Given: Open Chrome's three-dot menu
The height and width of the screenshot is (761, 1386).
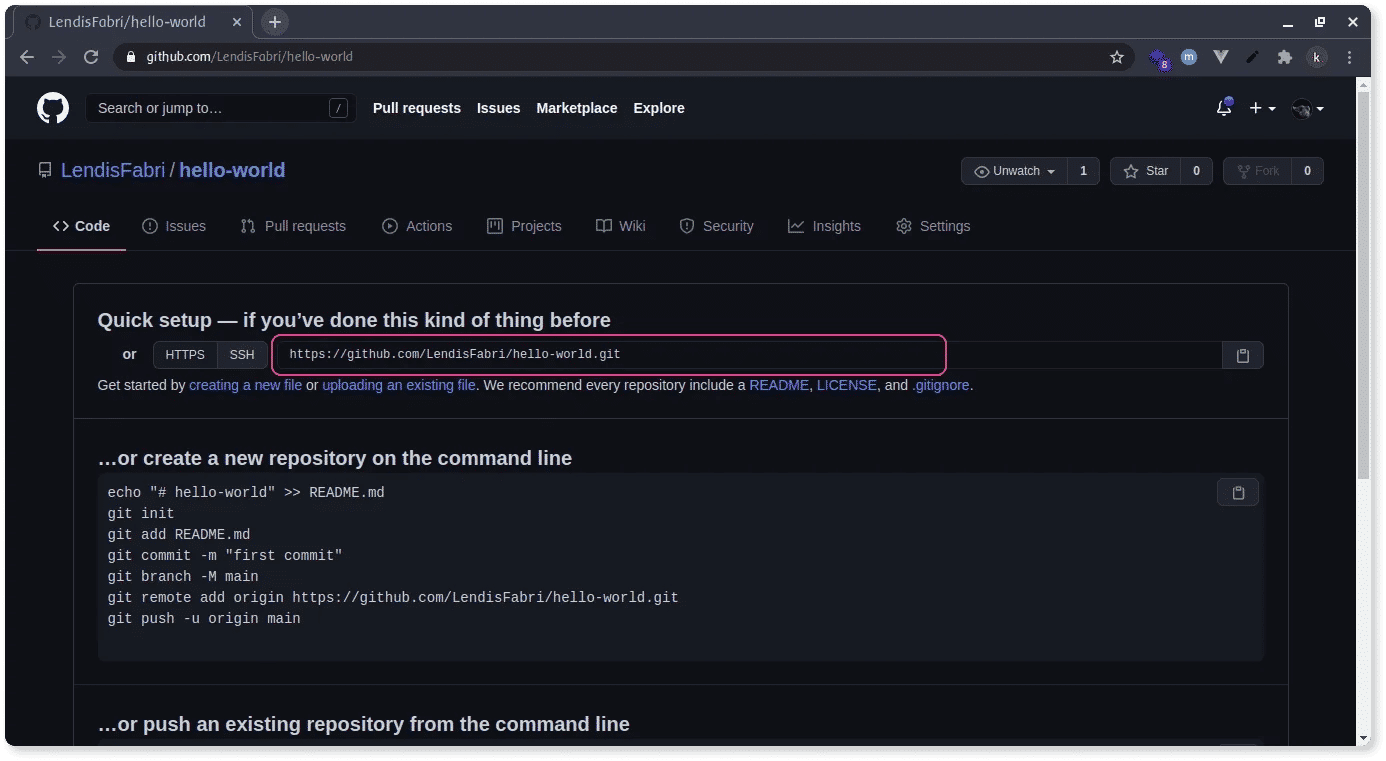Looking at the screenshot, I should click(x=1350, y=57).
